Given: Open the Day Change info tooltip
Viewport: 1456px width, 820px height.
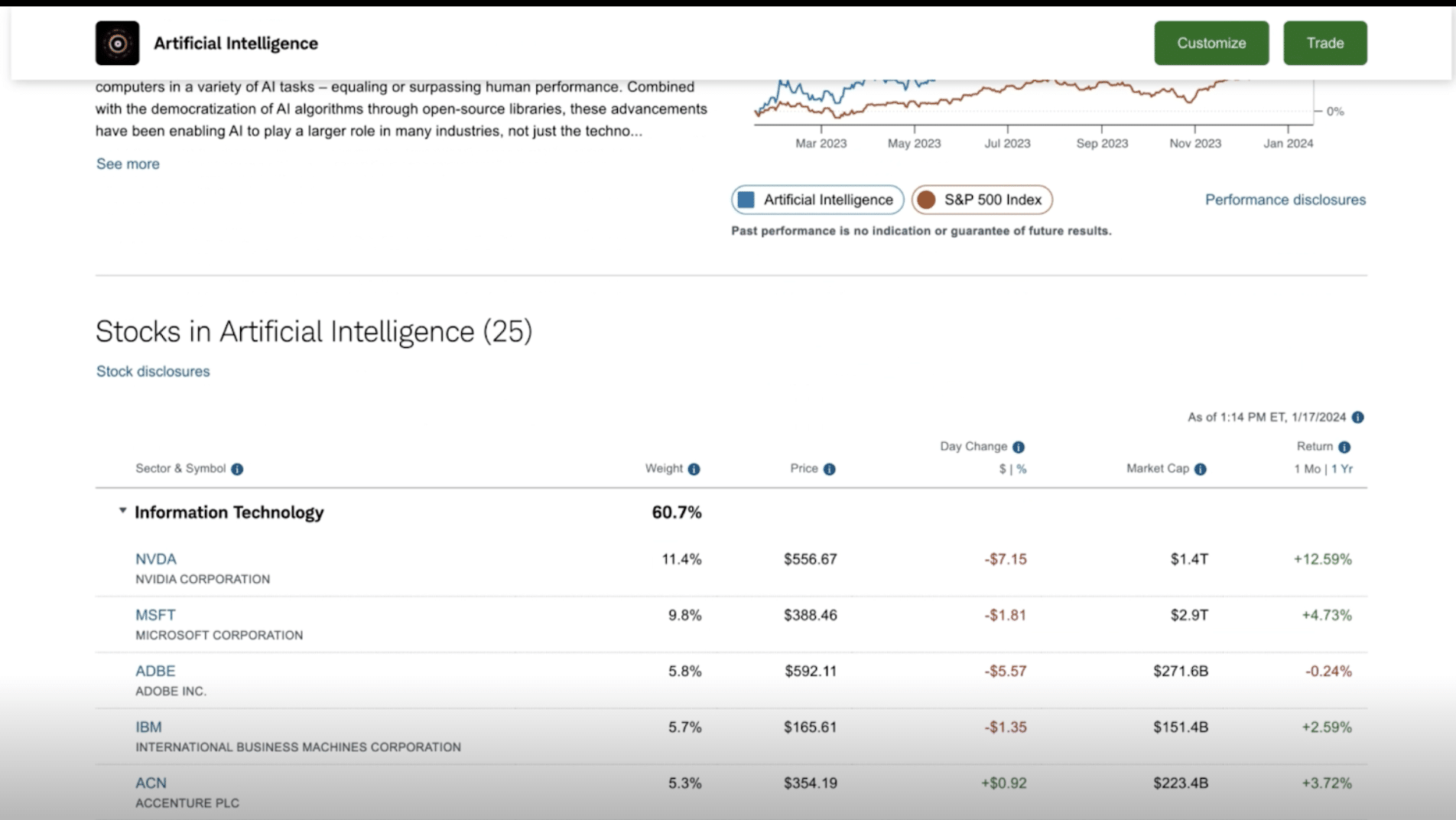Looking at the screenshot, I should tap(1018, 447).
